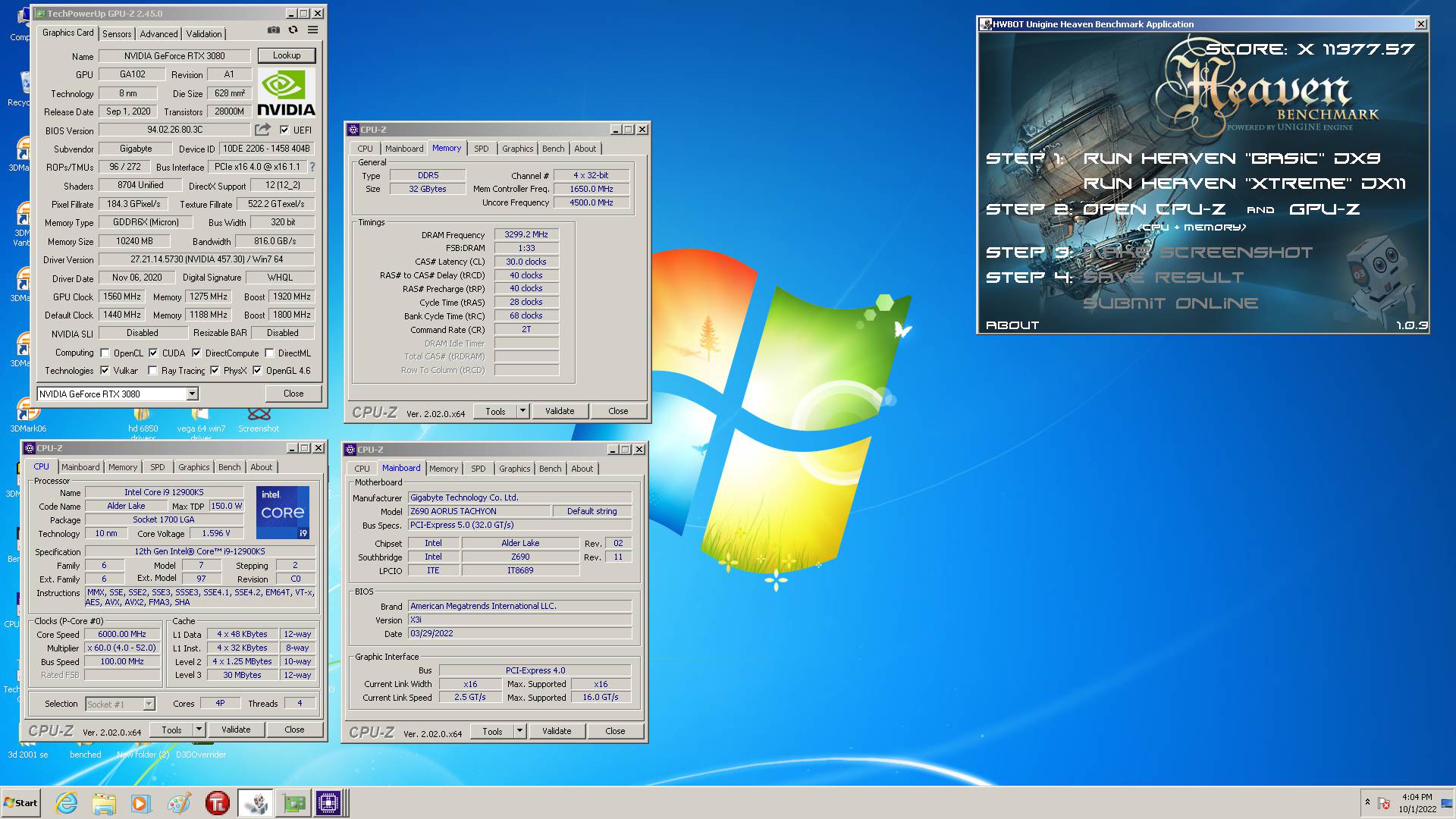Click the Intel Core i9 logo in CPU-Z
The height and width of the screenshot is (819, 1456).
[x=283, y=513]
